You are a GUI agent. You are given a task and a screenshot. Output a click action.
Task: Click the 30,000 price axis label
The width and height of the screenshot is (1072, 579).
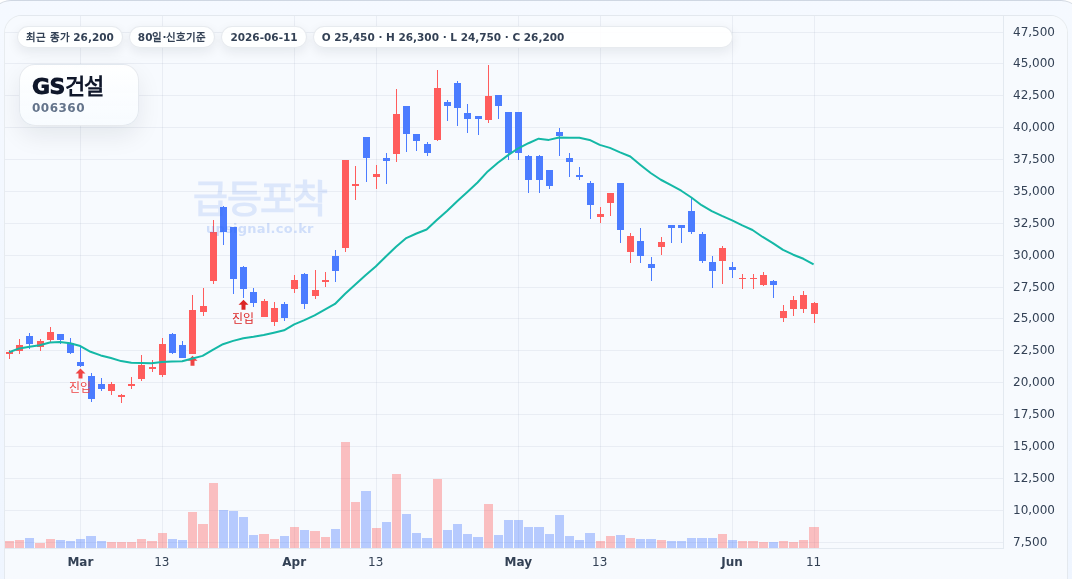(1034, 254)
